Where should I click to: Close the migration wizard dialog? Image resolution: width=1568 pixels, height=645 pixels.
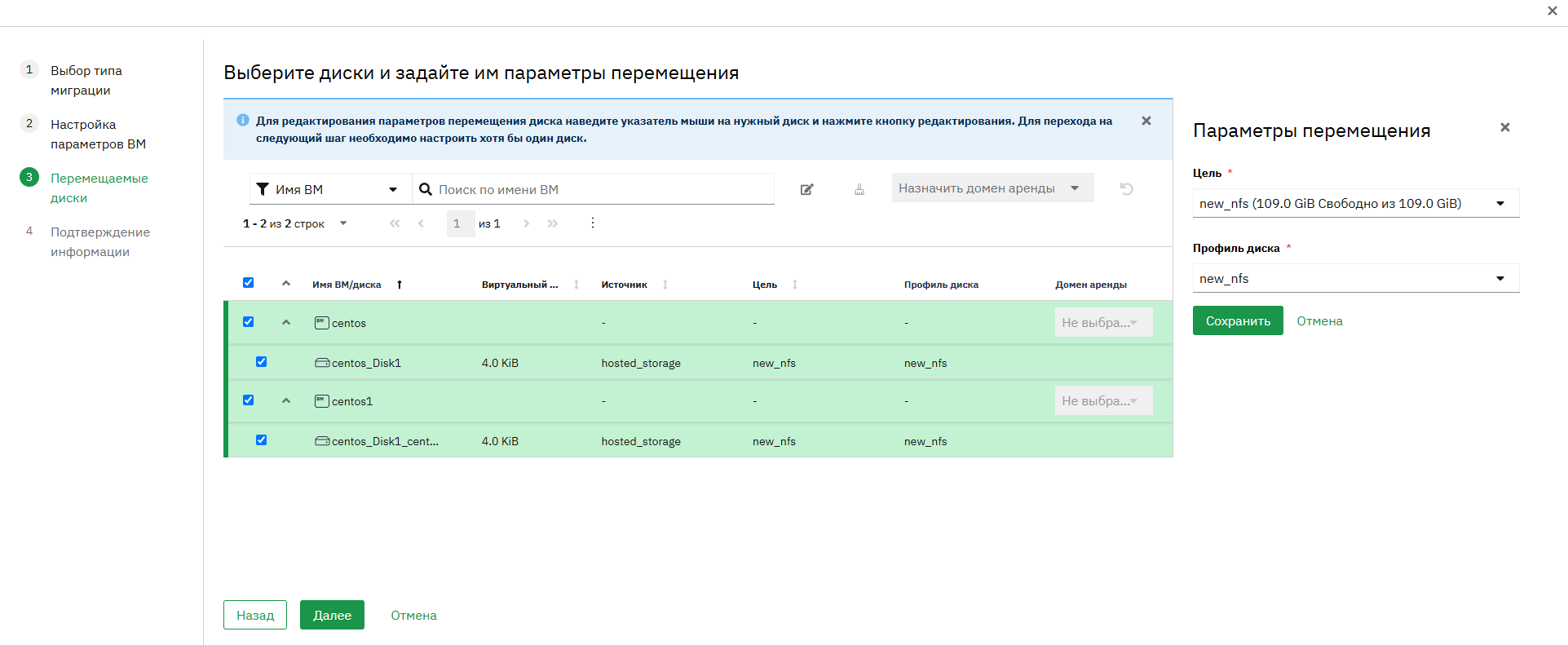1553,11
